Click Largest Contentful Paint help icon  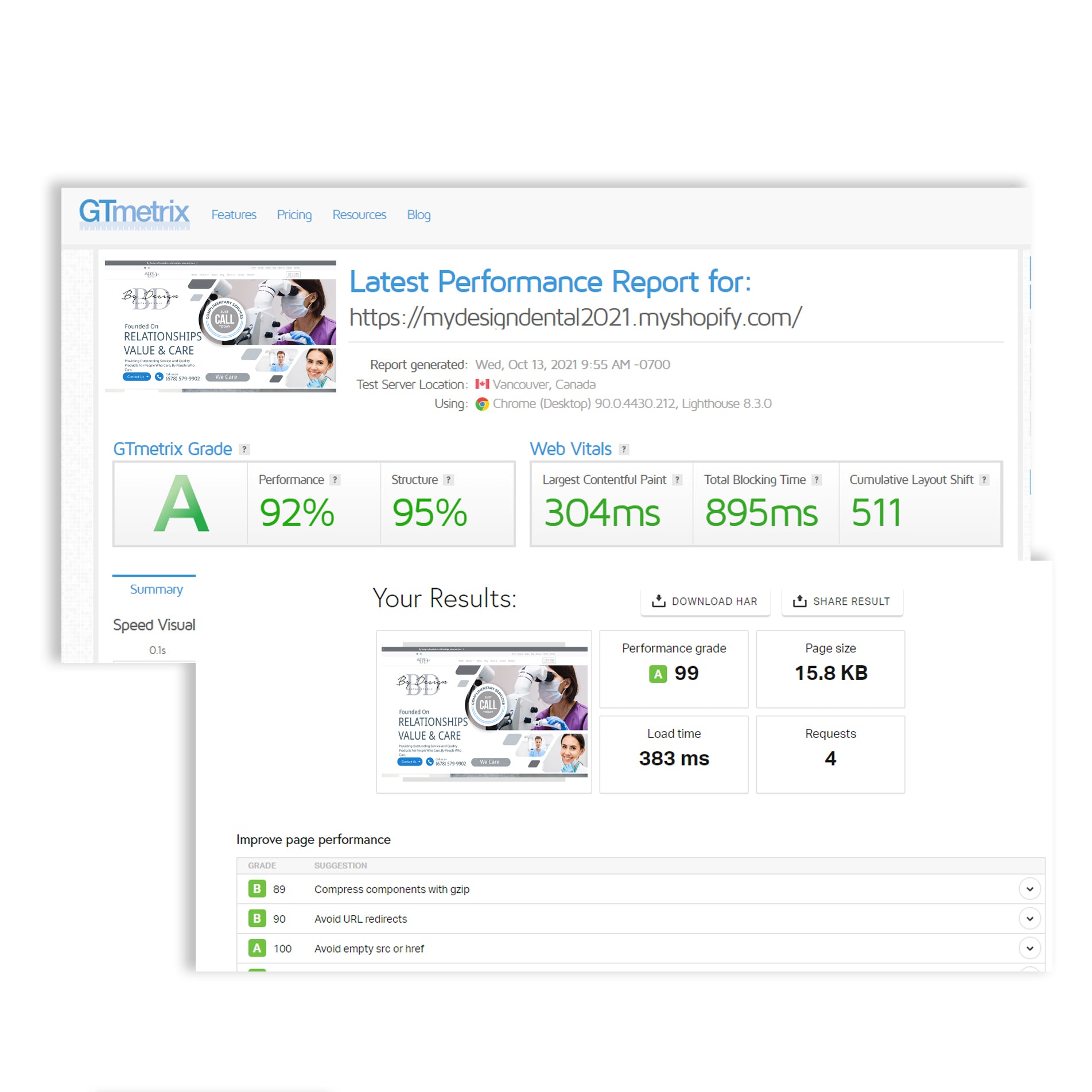[678, 480]
